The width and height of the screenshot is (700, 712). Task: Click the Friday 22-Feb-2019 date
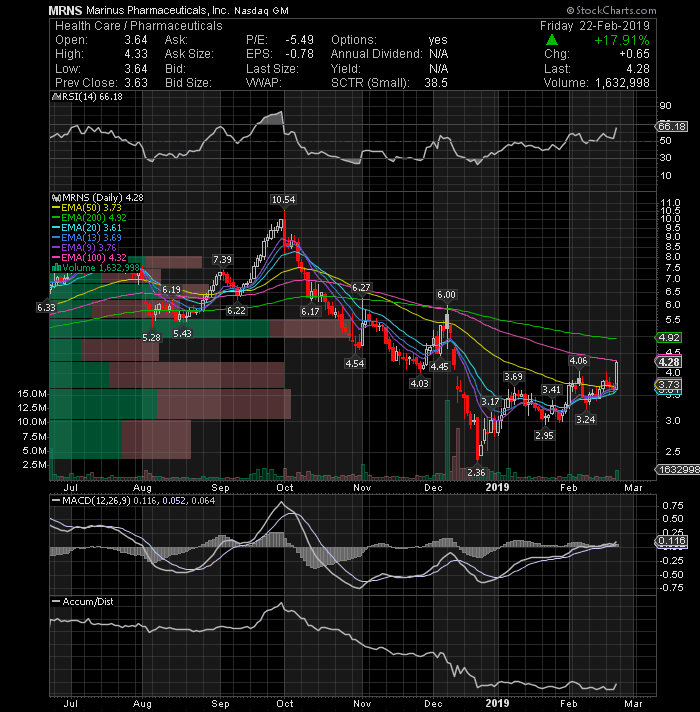[595, 26]
